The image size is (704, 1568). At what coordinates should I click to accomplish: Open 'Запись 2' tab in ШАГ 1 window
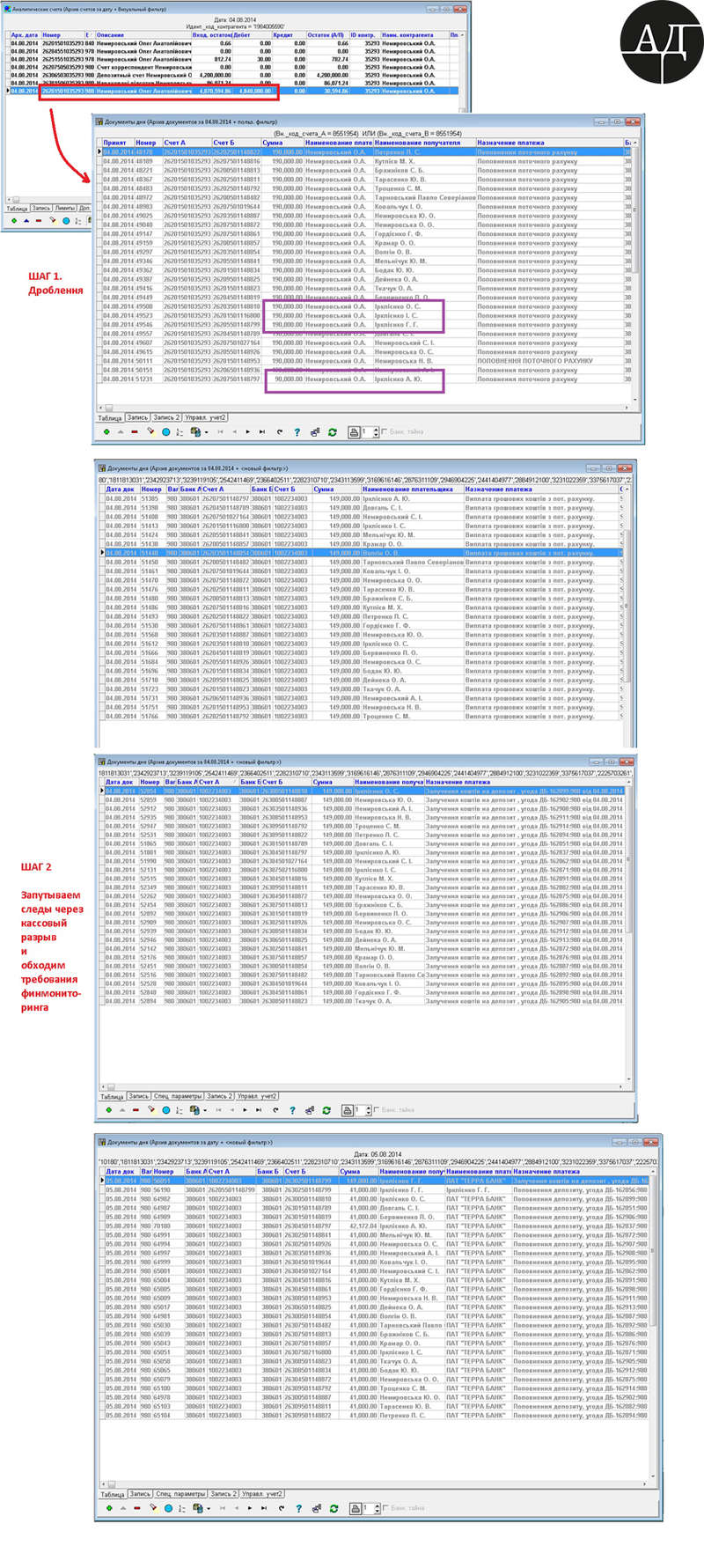(x=165, y=418)
